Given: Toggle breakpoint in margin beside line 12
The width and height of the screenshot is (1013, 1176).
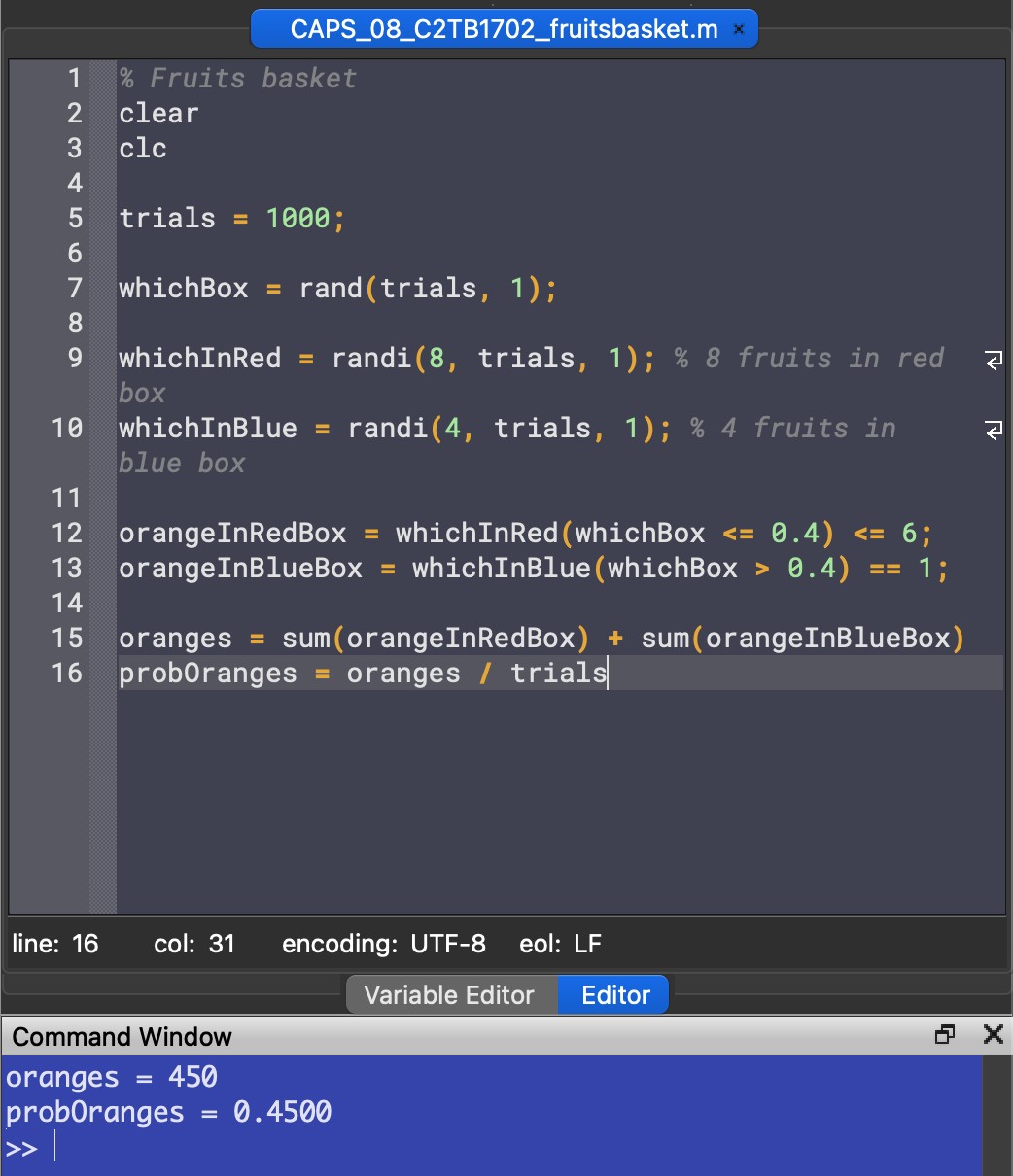Looking at the screenshot, I should [103, 534].
